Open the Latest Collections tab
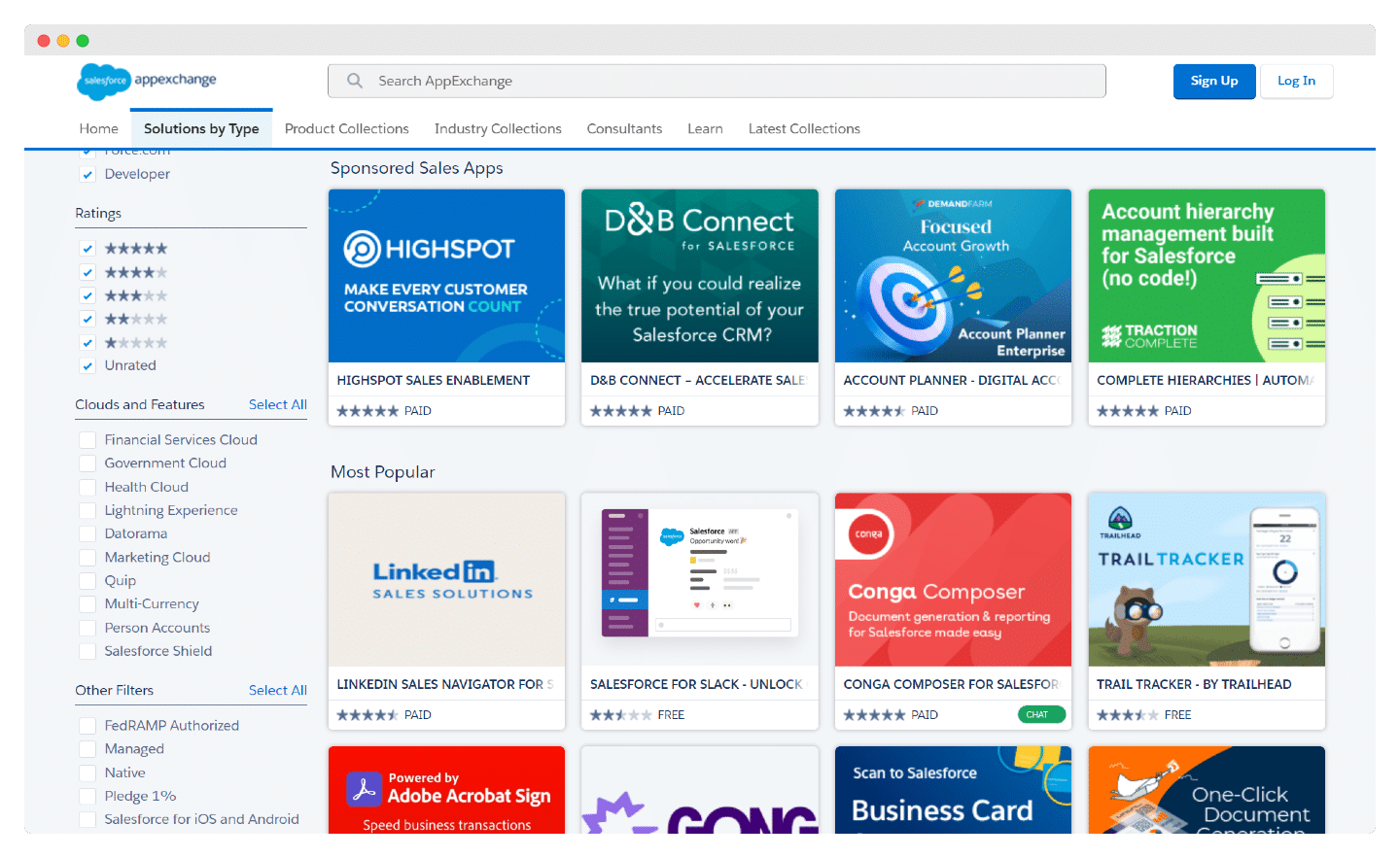 [804, 128]
